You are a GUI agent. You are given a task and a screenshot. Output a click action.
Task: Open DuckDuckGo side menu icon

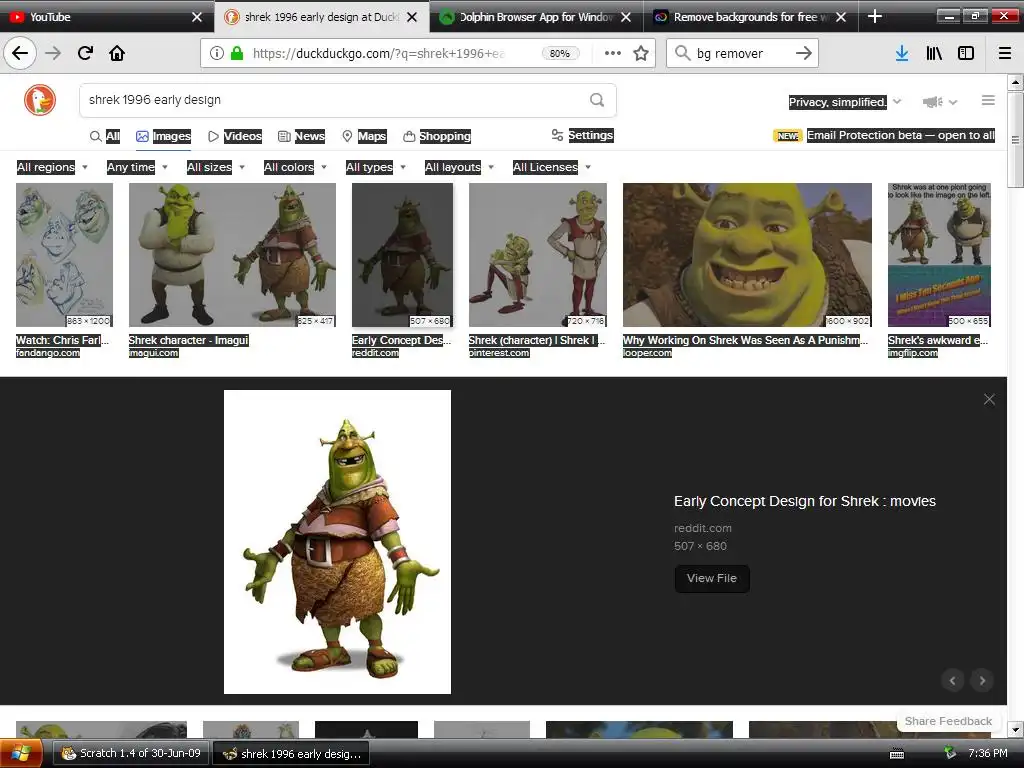(988, 100)
